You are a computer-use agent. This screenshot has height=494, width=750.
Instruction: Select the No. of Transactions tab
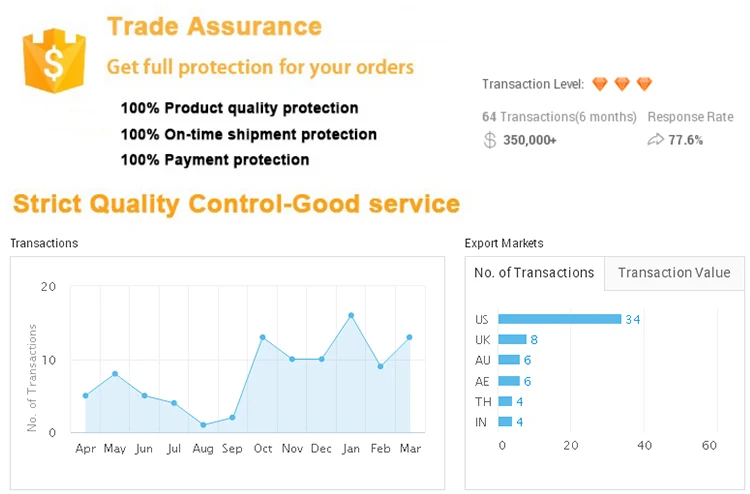535,273
